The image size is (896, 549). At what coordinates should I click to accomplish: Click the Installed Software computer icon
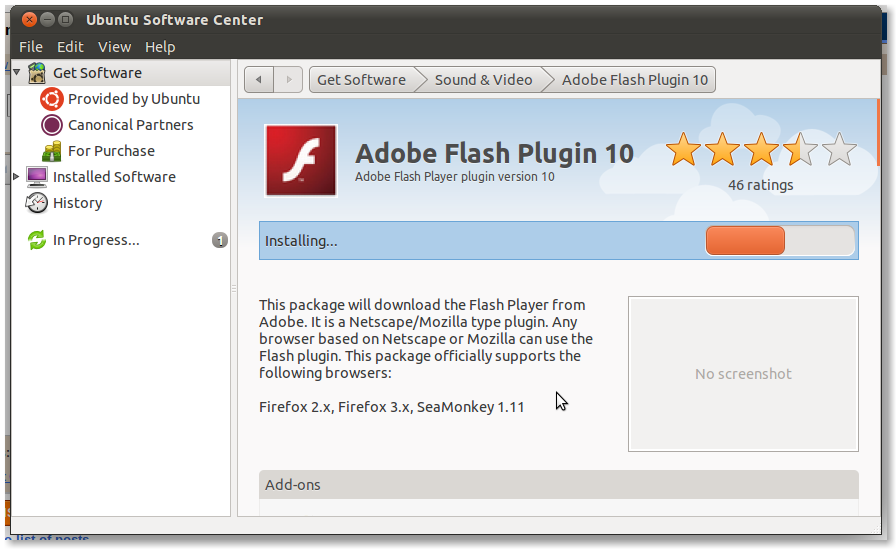pyautogui.click(x=37, y=177)
